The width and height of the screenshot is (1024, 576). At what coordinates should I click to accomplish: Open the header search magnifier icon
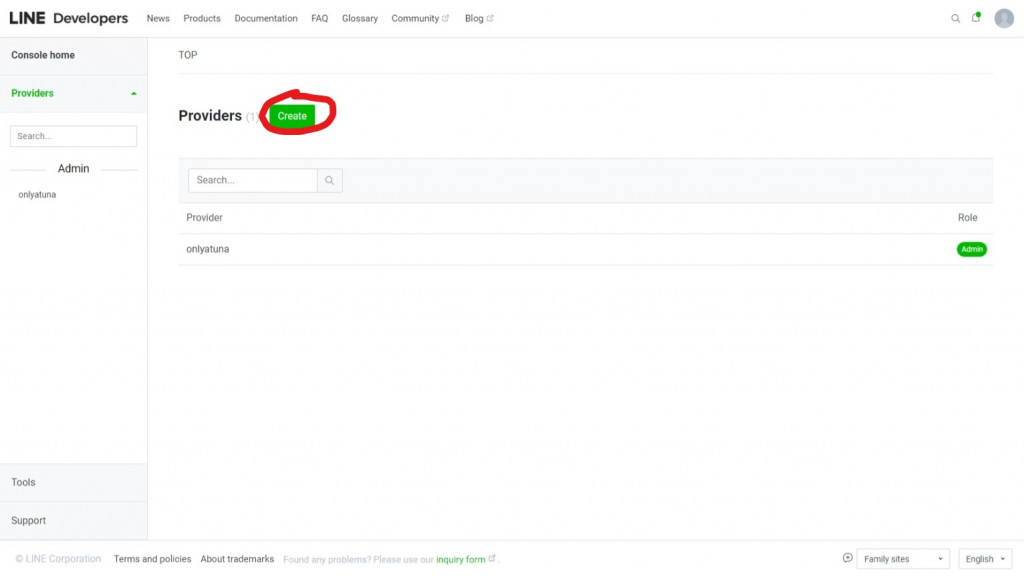(955, 18)
